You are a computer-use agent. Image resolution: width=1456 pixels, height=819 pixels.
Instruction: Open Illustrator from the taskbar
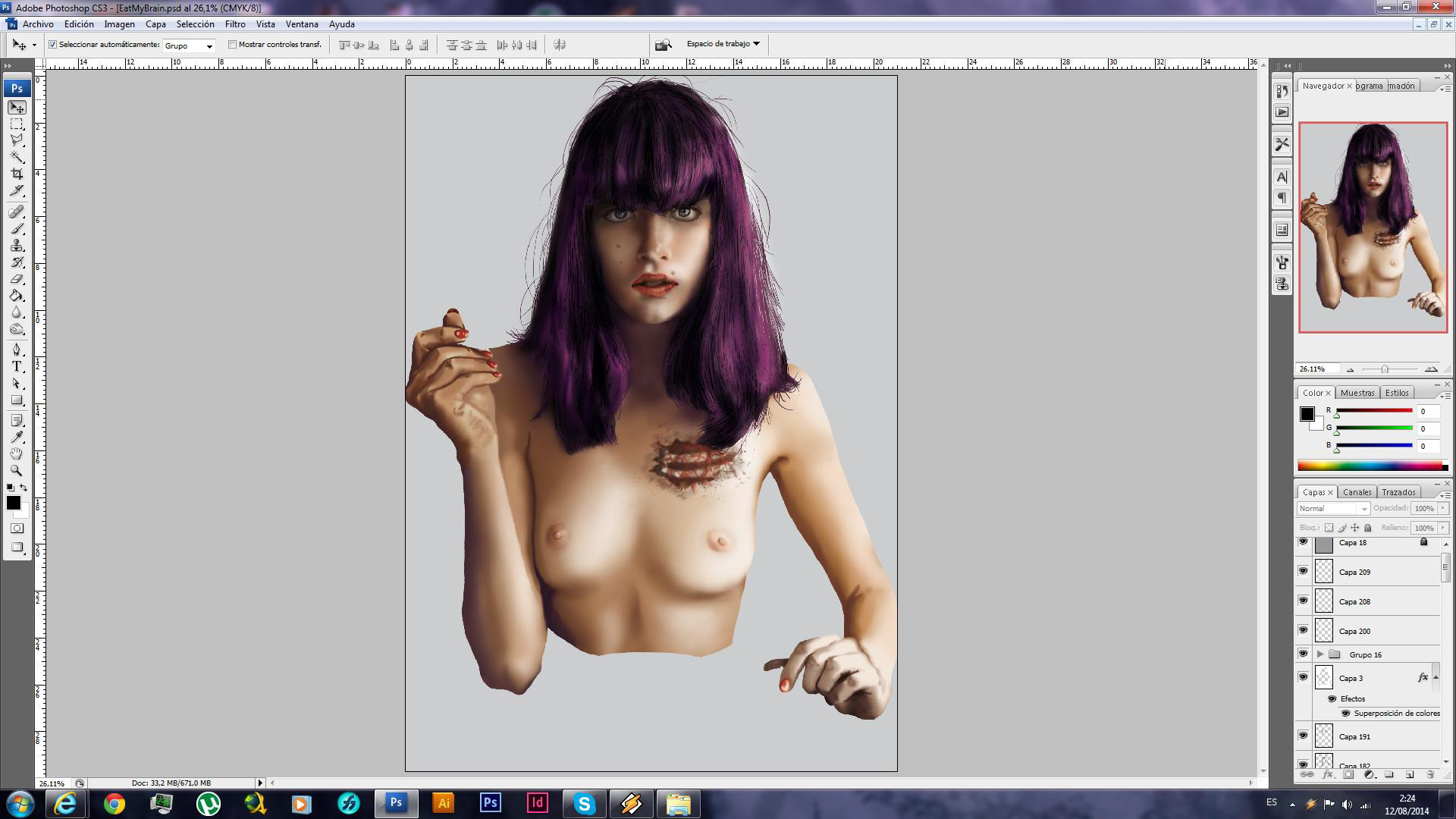[443, 803]
